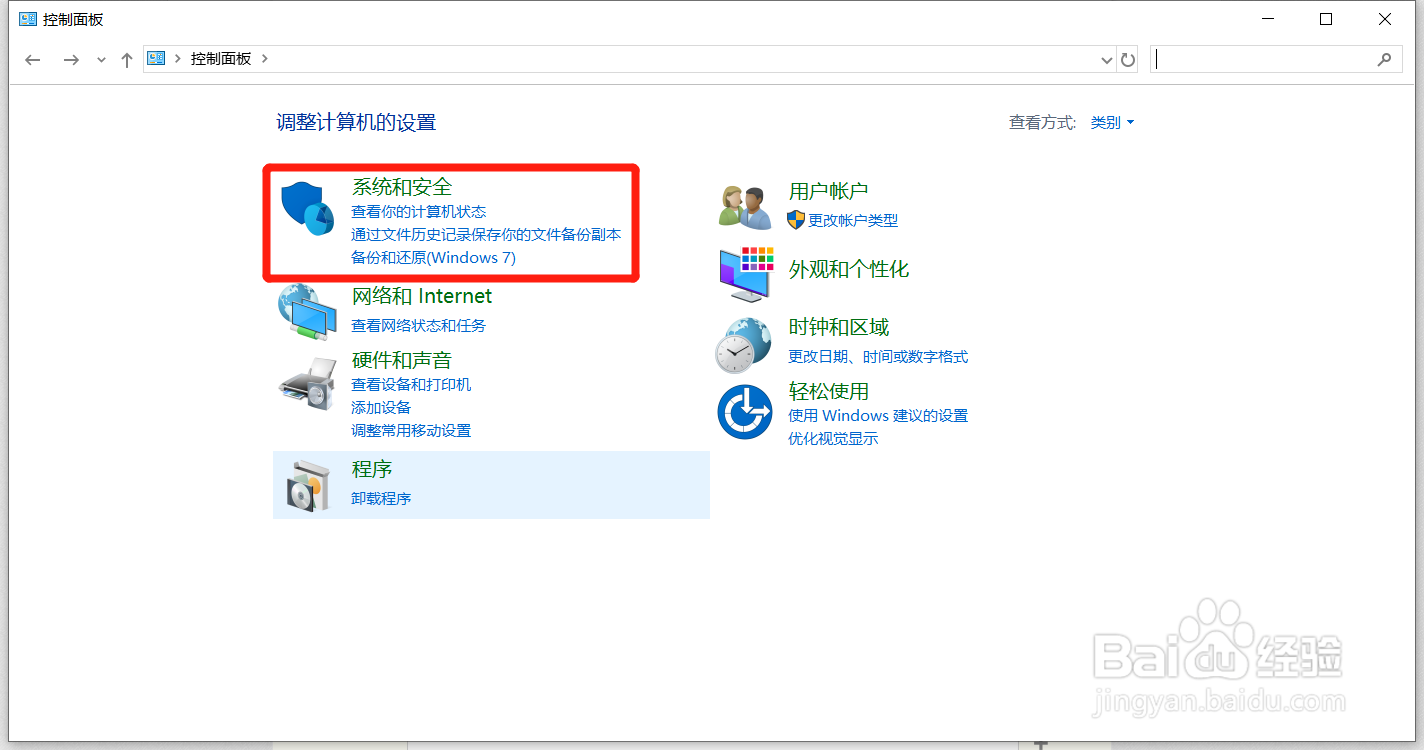Open the User Accounts people icon
This screenshot has height=750, width=1424.
(745, 207)
